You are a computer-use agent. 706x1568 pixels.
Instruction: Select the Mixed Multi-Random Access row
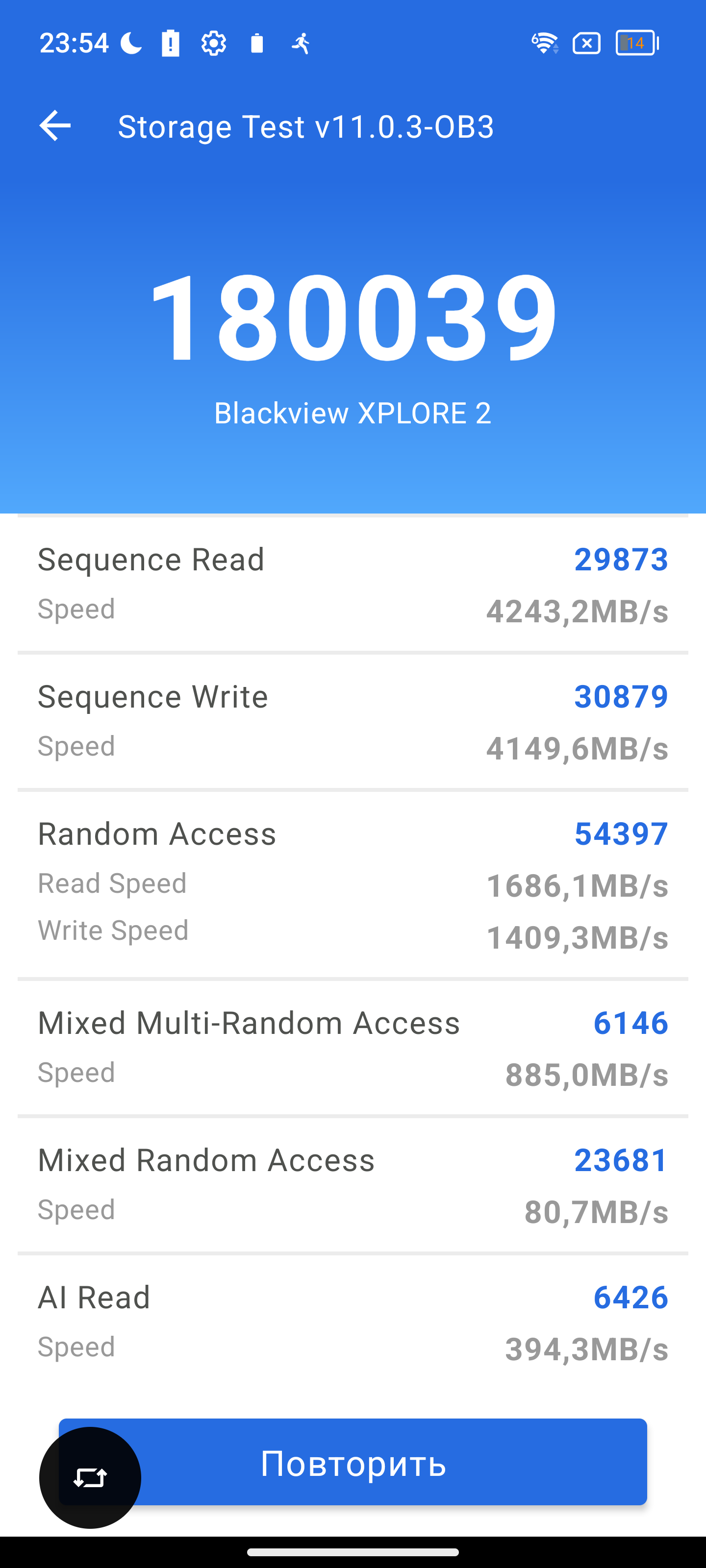pyautogui.click(x=353, y=1048)
